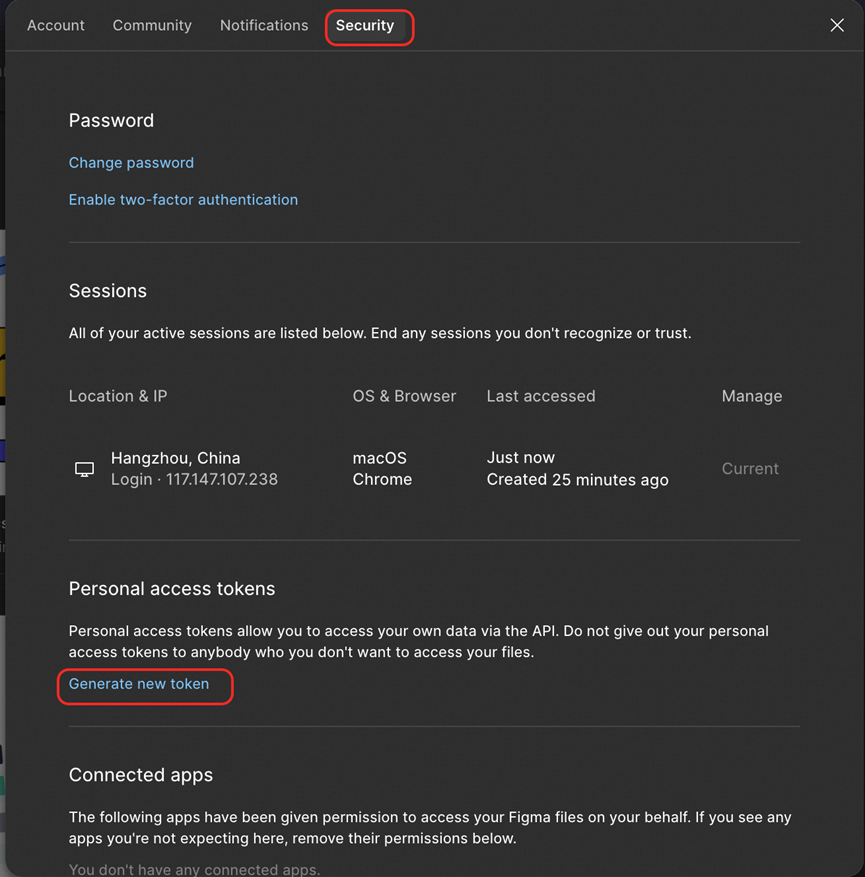This screenshot has width=865, height=877.
Task: Open the Community tab
Action: 152,25
